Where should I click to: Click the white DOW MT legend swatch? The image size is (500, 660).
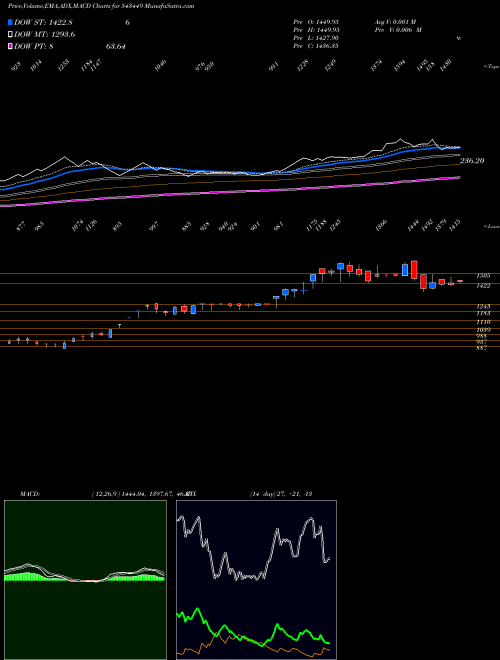coord(10,35)
